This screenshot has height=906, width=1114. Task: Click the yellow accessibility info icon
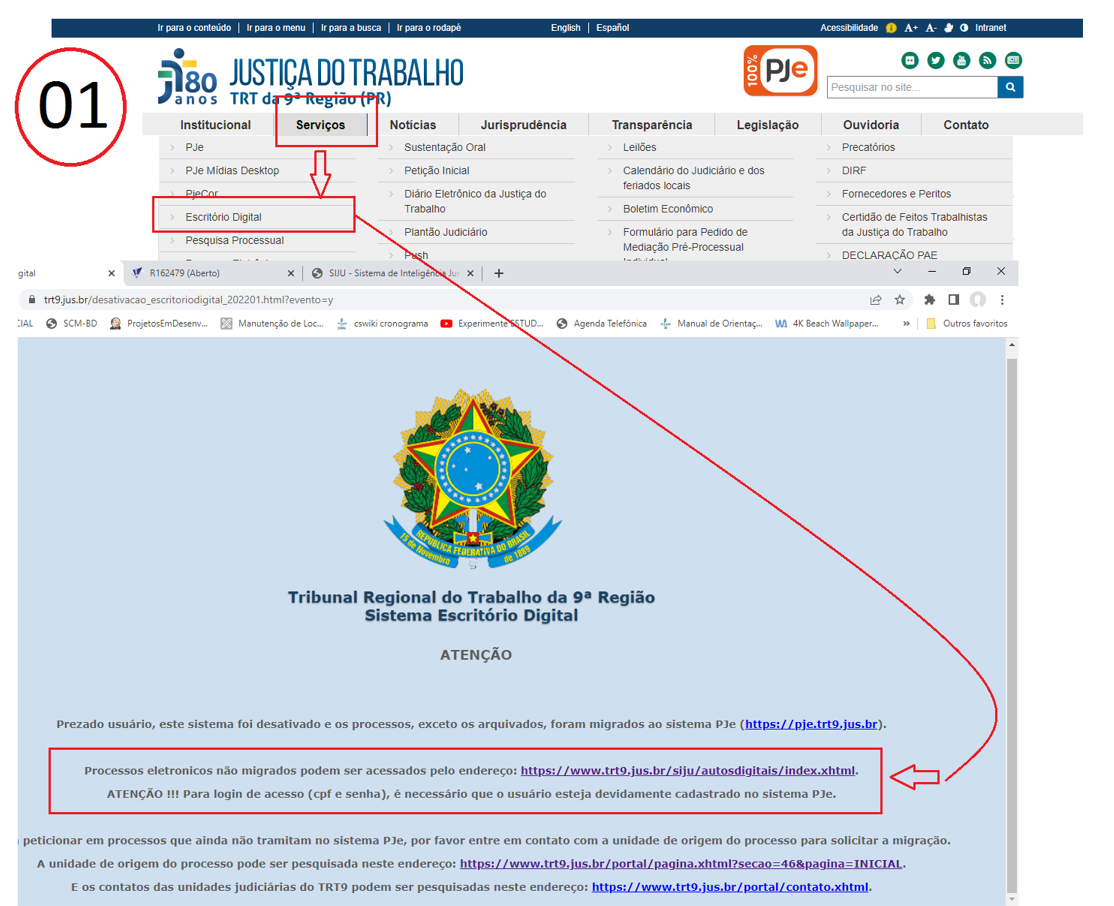click(x=891, y=28)
